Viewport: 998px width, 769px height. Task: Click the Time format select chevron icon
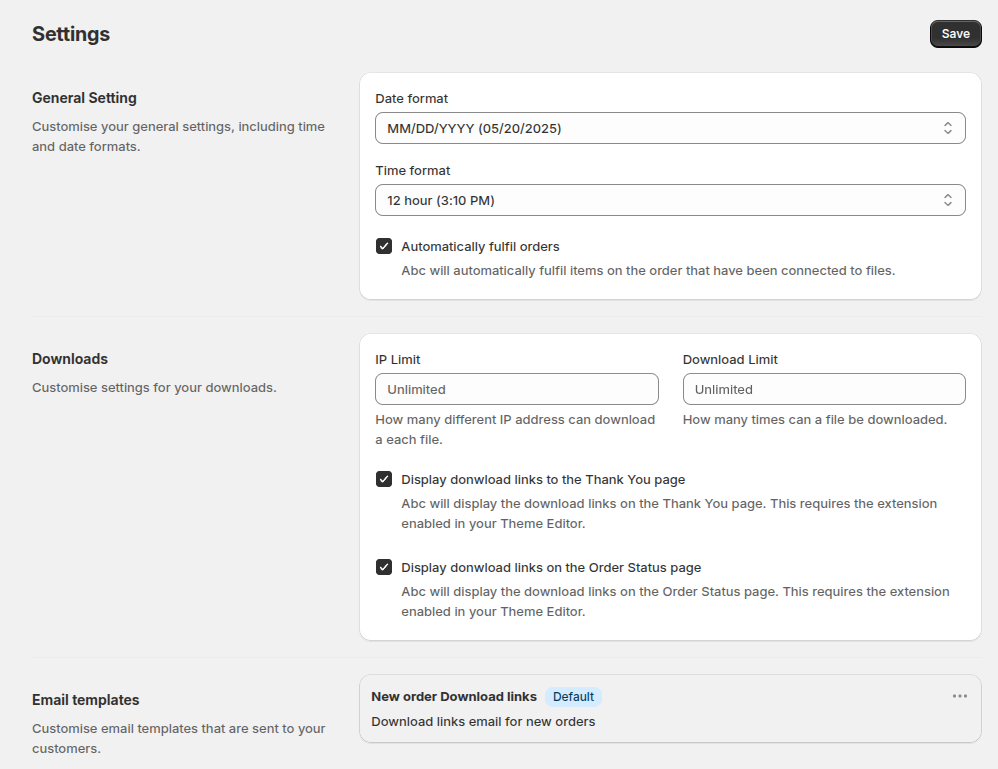(x=947, y=200)
